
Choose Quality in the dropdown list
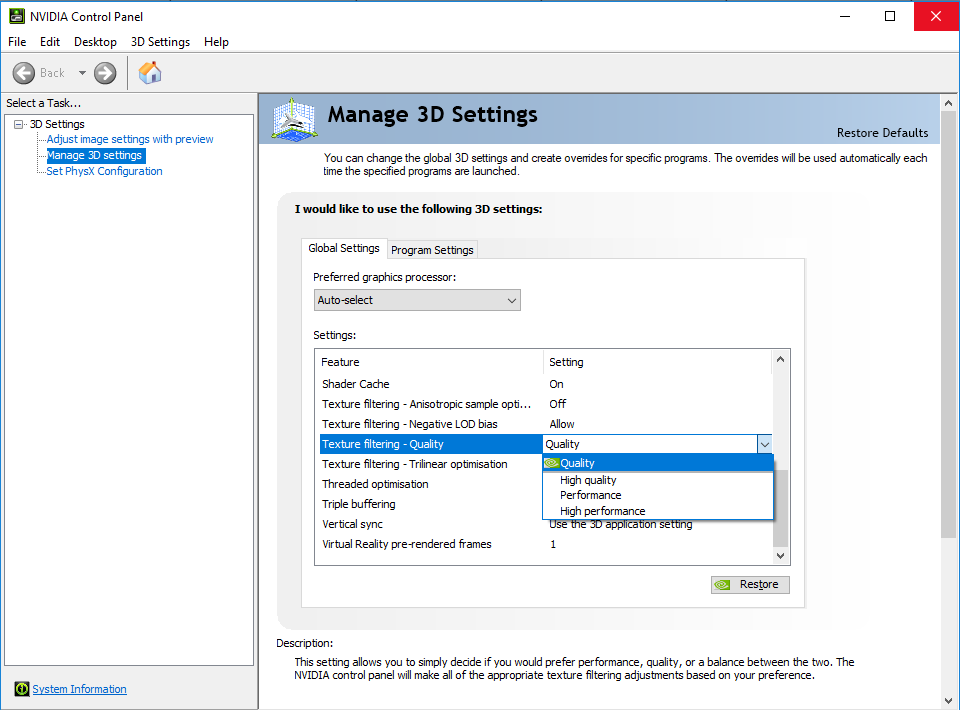[658, 463]
